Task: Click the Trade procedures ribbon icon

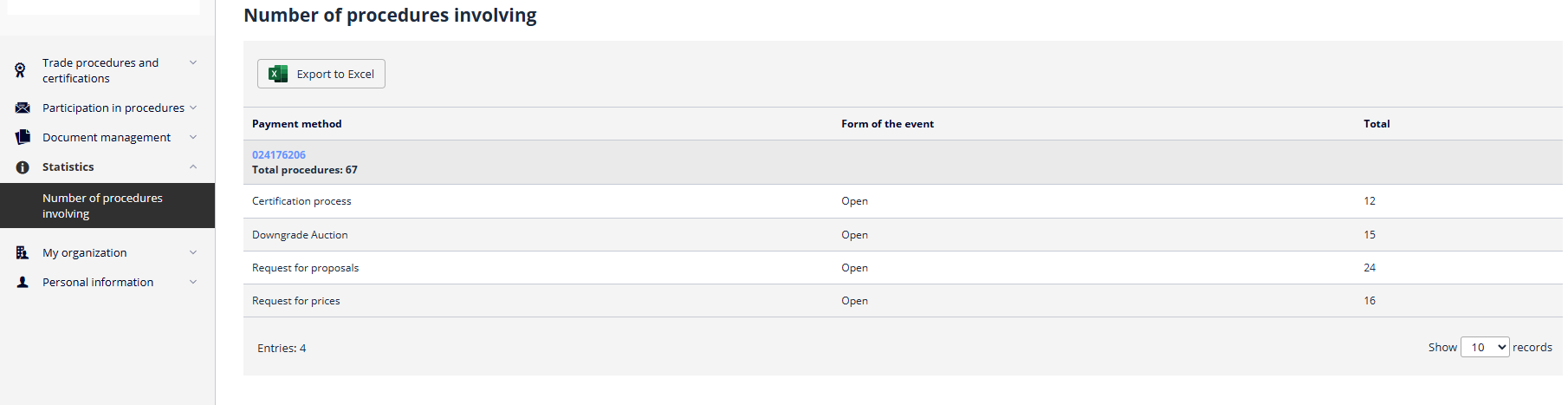Action: pos(20,70)
